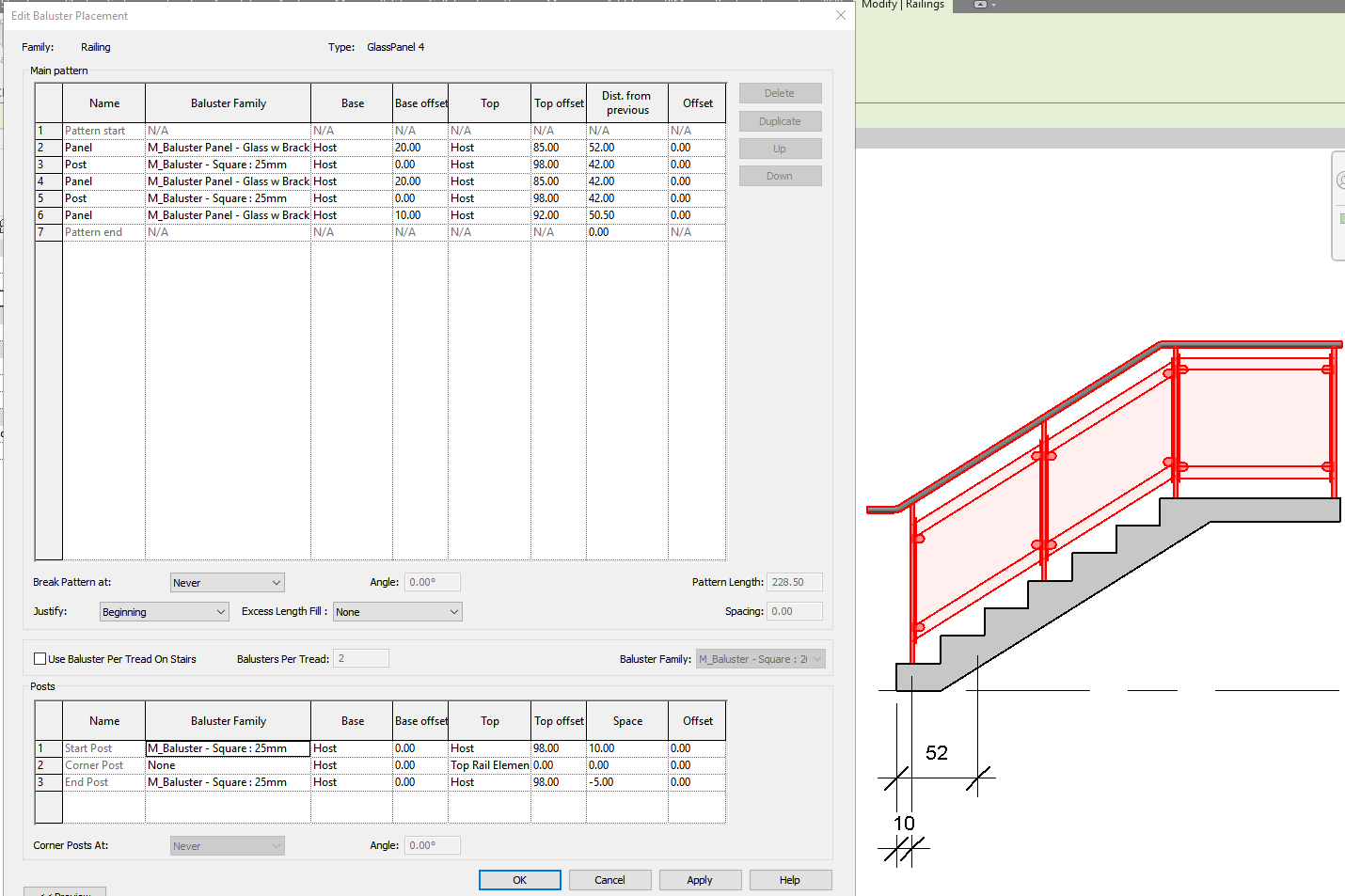The height and width of the screenshot is (896, 1345).
Task: Delete the selected baluster row
Action: (780, 92)
